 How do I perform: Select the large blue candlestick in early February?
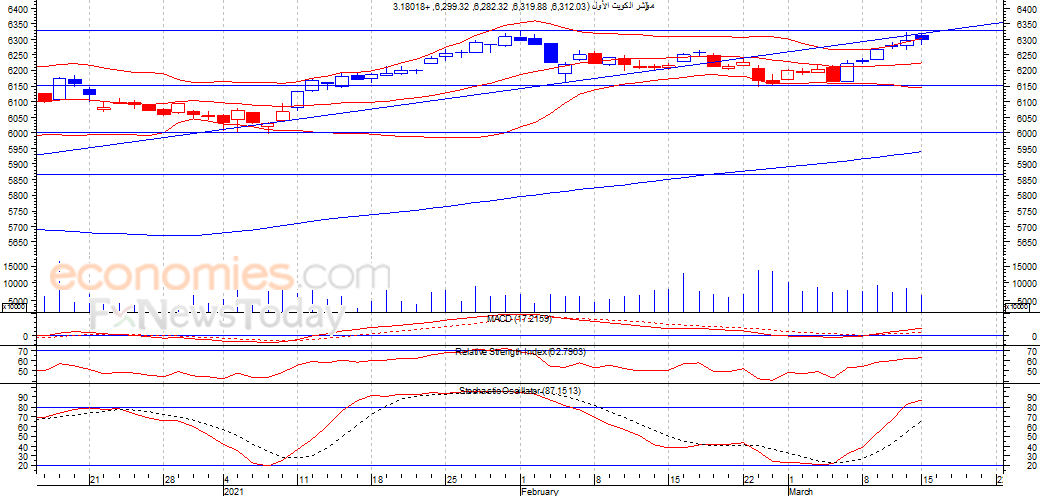click(551, 52)
